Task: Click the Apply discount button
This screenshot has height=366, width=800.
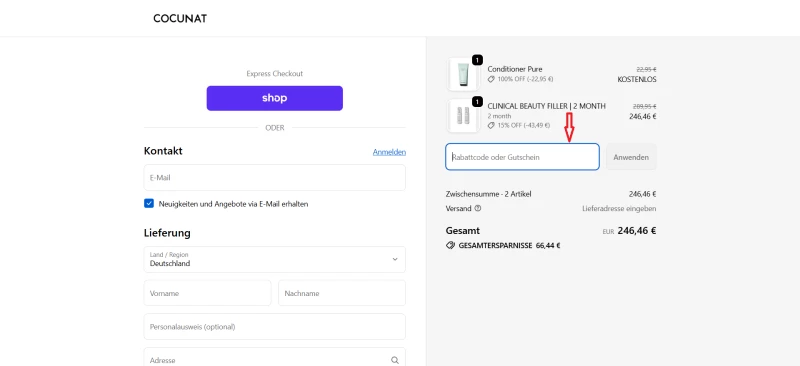Action: tap(631, 157)
